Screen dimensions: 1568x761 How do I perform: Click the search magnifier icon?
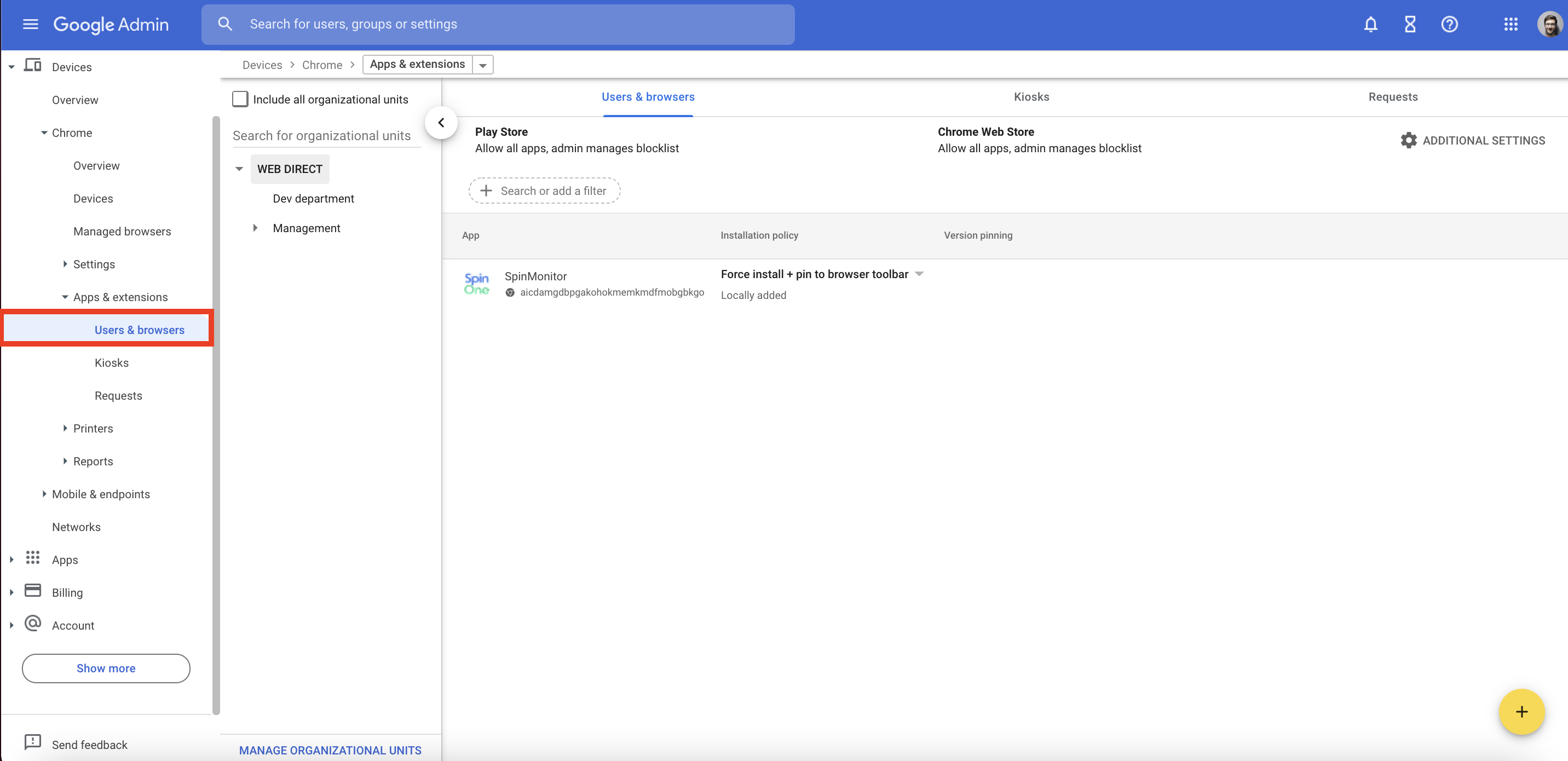[224, 24]
